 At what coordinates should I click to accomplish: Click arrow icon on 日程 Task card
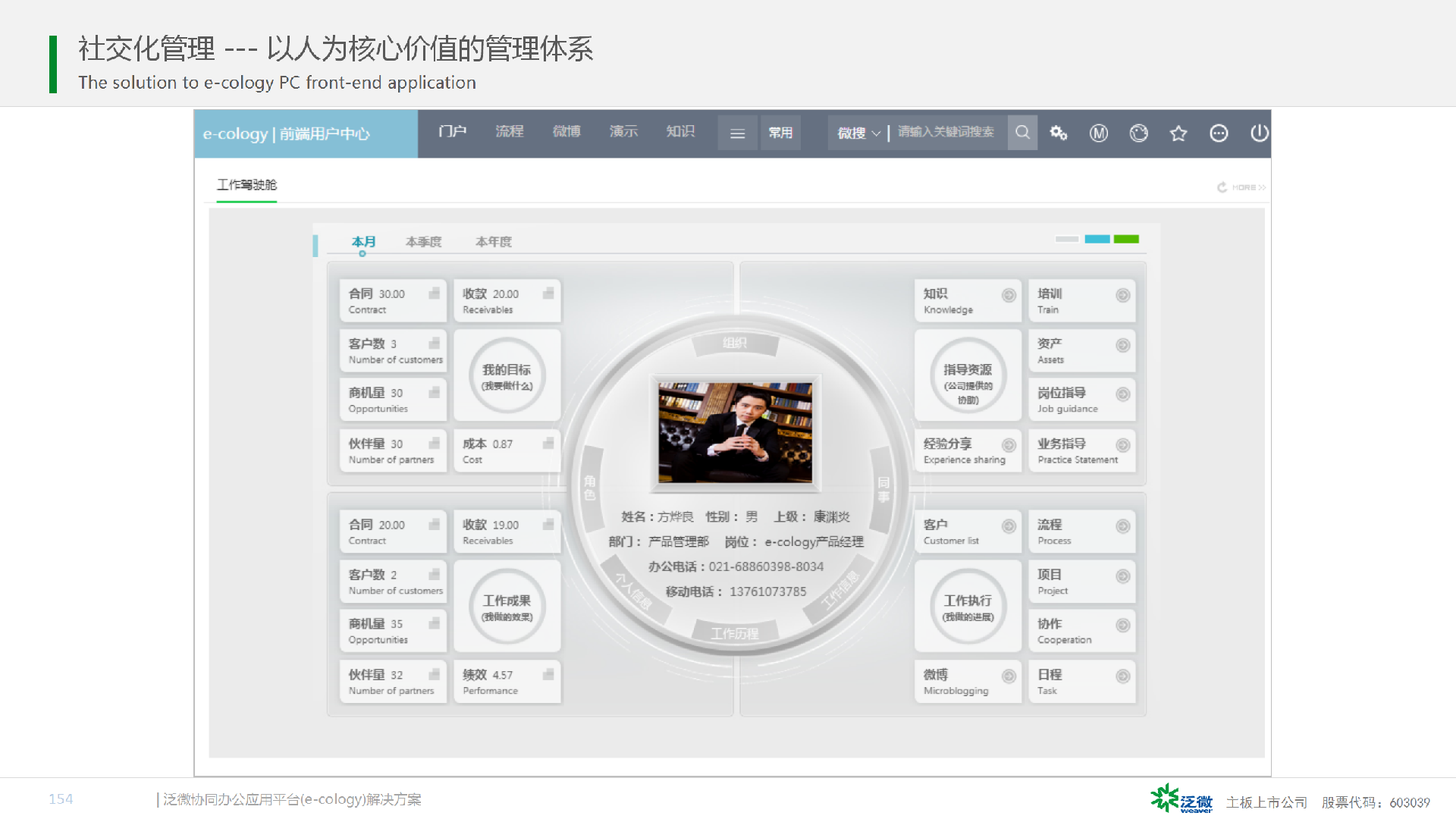coord(1123,676)
